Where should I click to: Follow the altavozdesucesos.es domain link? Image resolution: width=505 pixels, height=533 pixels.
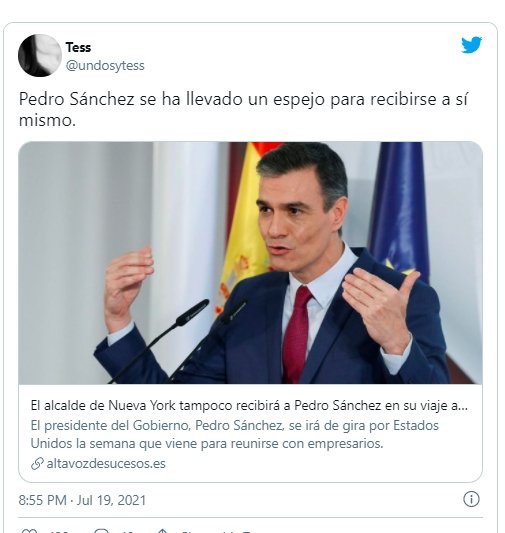pyautogui.click(x=106, y=464)
